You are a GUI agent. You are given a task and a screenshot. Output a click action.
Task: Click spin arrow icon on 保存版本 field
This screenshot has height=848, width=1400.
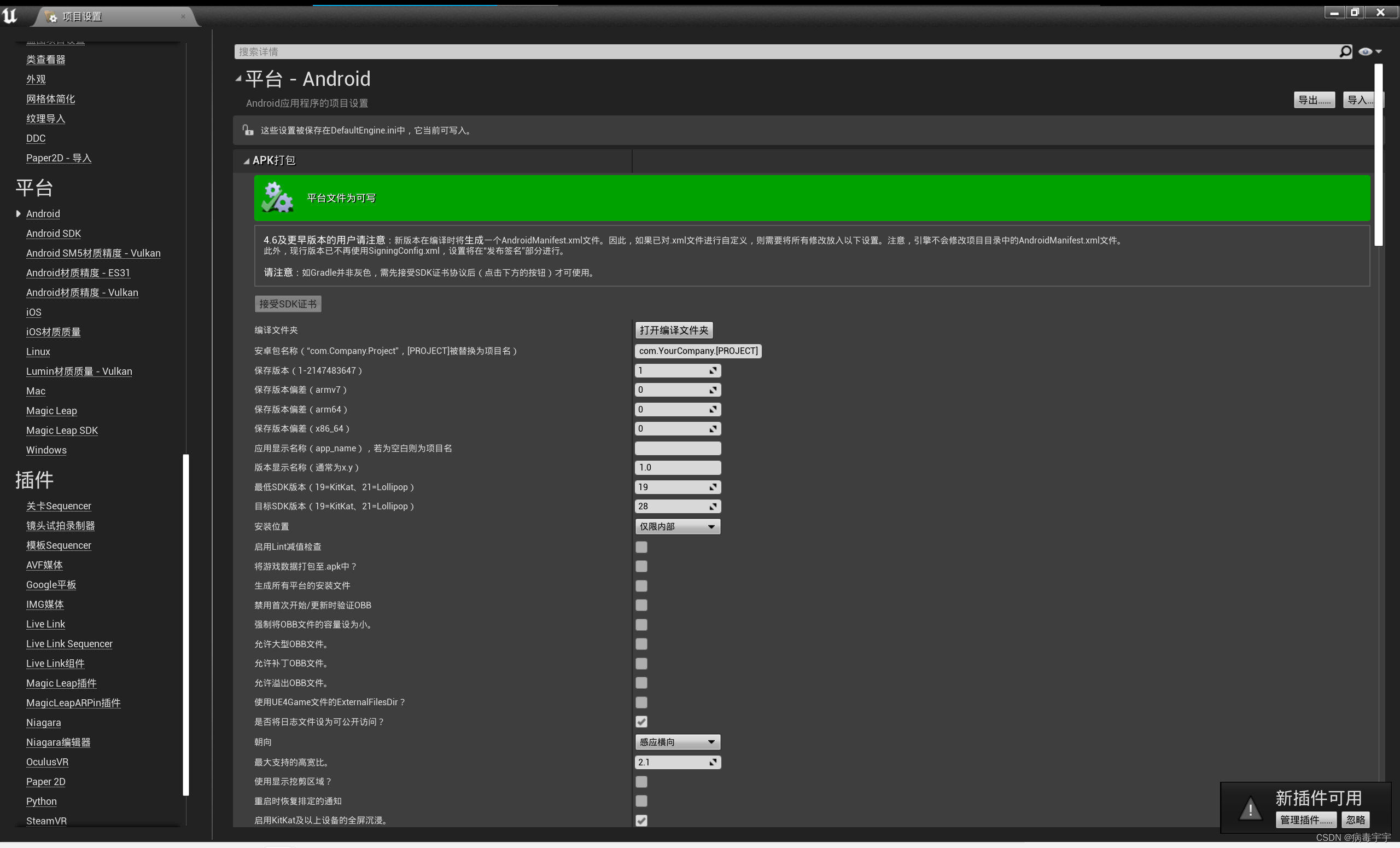click(713, 370)
